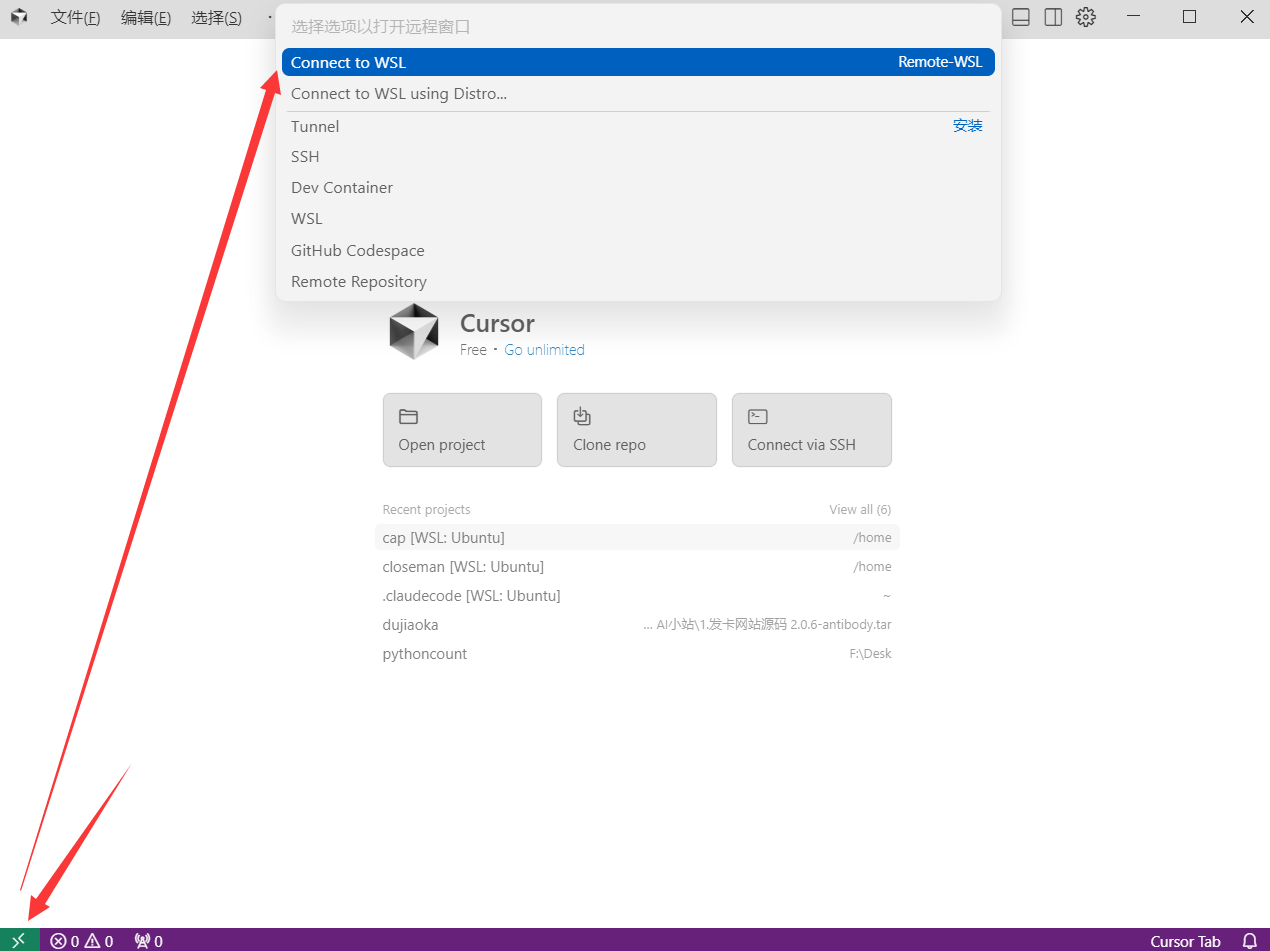Select the GitHub Codespace option
This screenshot has width=1270, height=951.
click(638, 251)
